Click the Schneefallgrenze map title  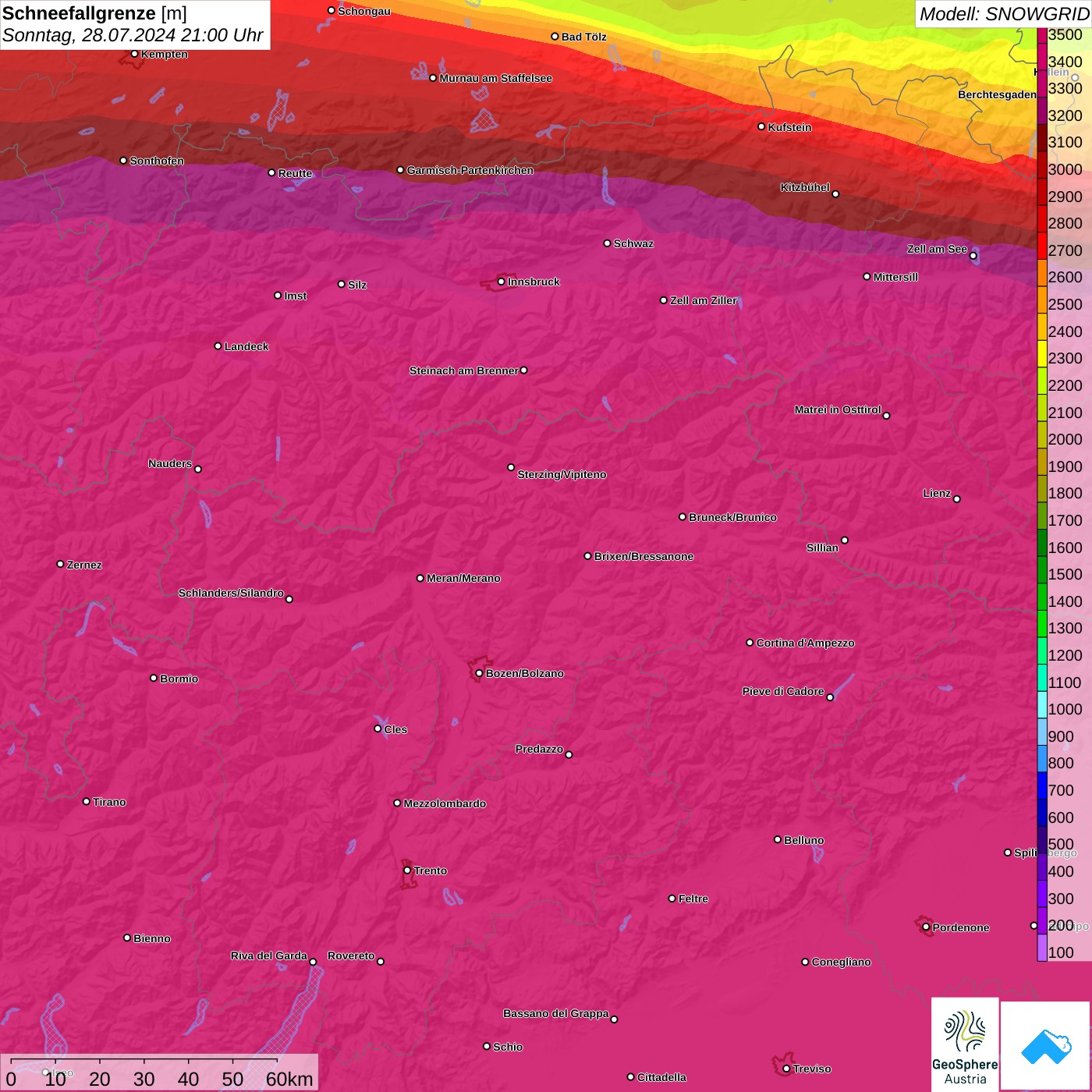pyautogui.click(x=94, y=14)
